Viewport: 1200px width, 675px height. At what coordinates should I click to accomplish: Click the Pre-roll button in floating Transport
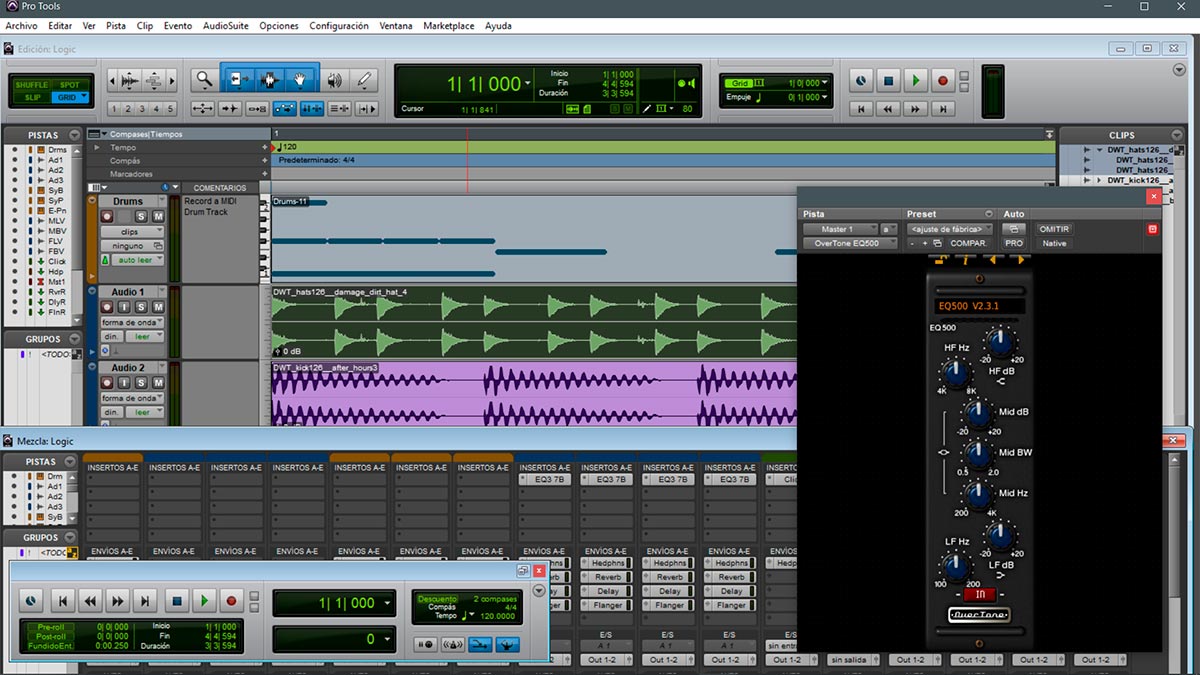[x=49, y=627]
